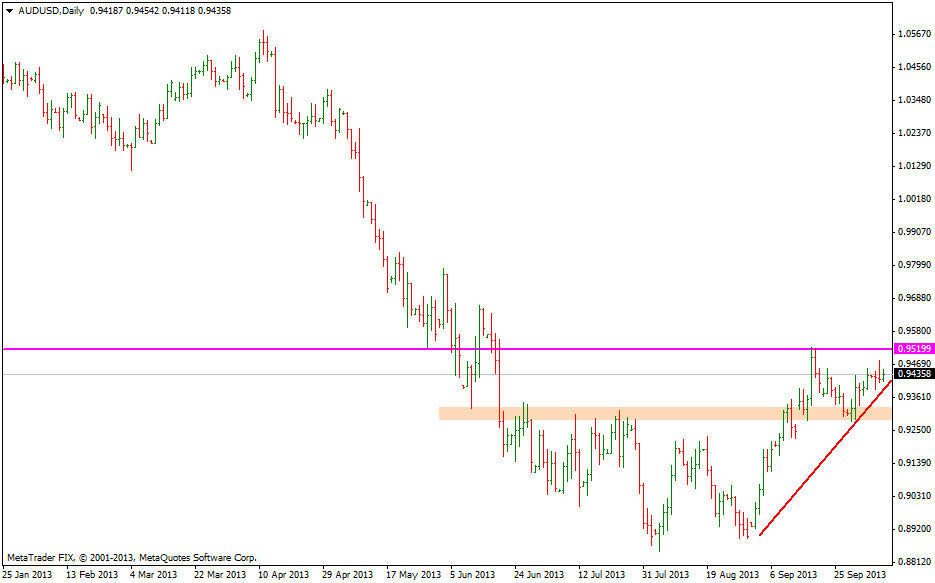Click the black 0.94358 current price label

tap(914, 374)
